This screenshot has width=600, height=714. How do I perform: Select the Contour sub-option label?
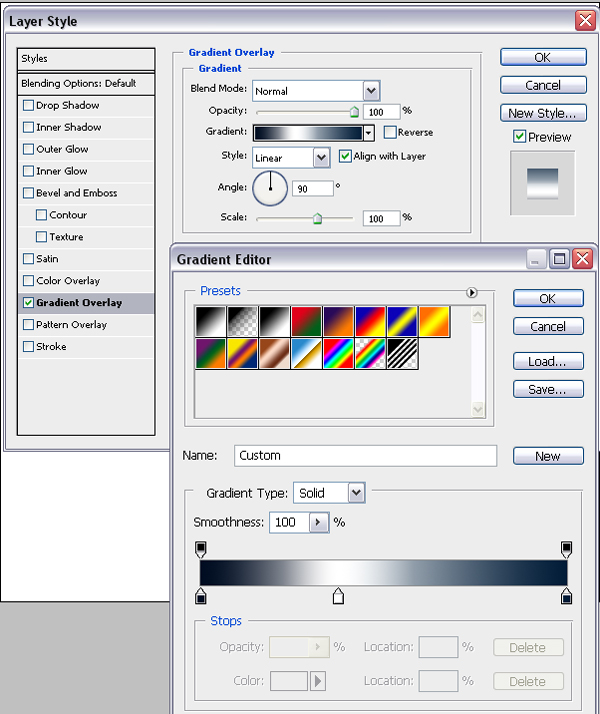coord(68,215)
